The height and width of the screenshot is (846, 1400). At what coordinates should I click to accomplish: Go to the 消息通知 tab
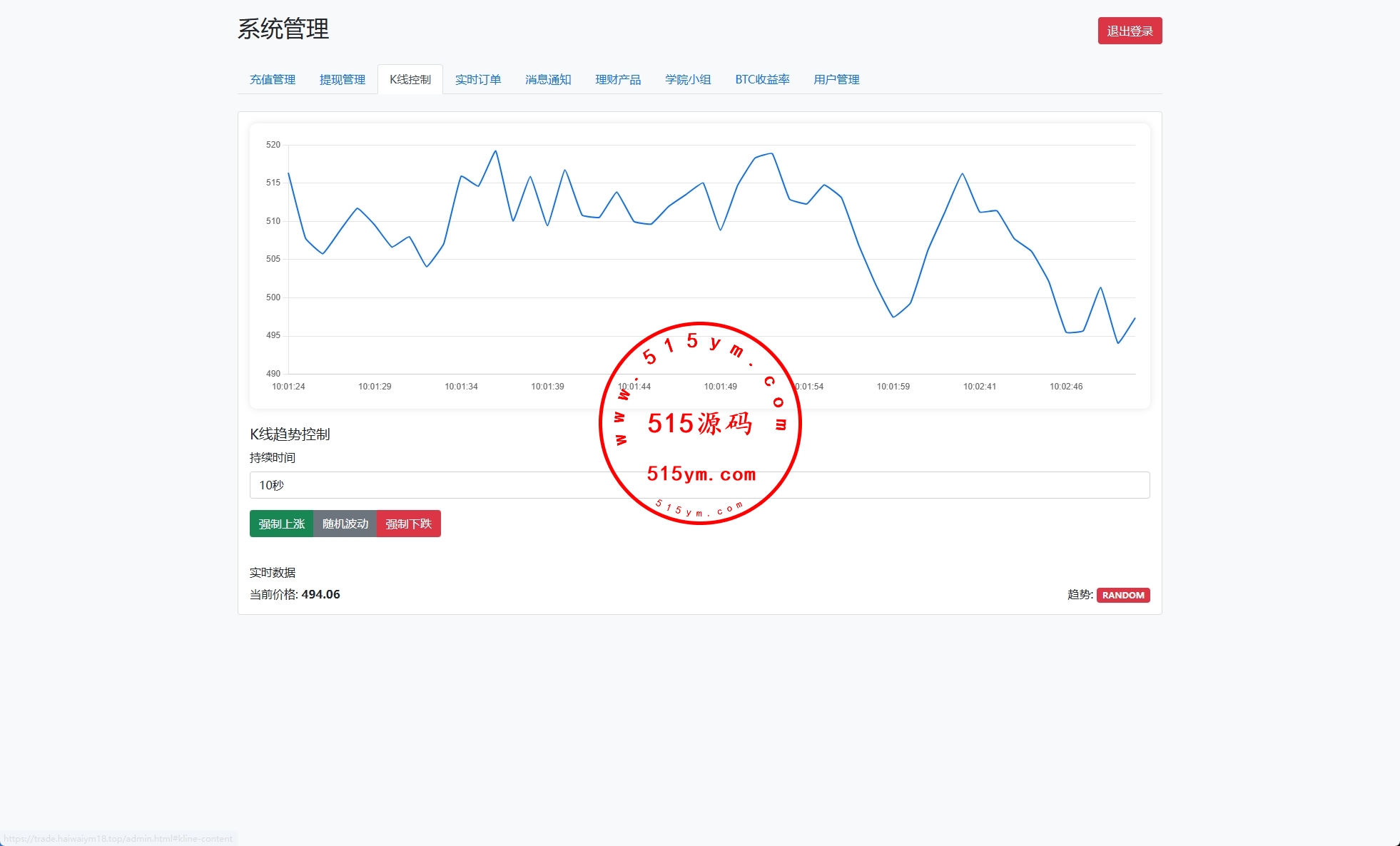tap(547, 79)
